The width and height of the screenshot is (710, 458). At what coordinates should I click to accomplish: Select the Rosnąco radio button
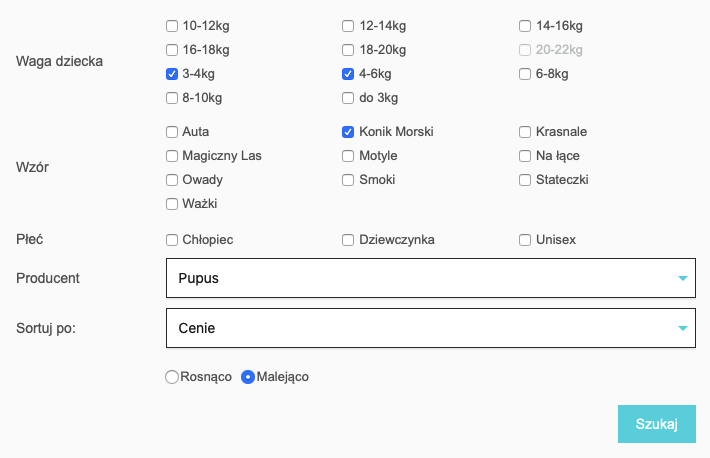click(172, 377)
